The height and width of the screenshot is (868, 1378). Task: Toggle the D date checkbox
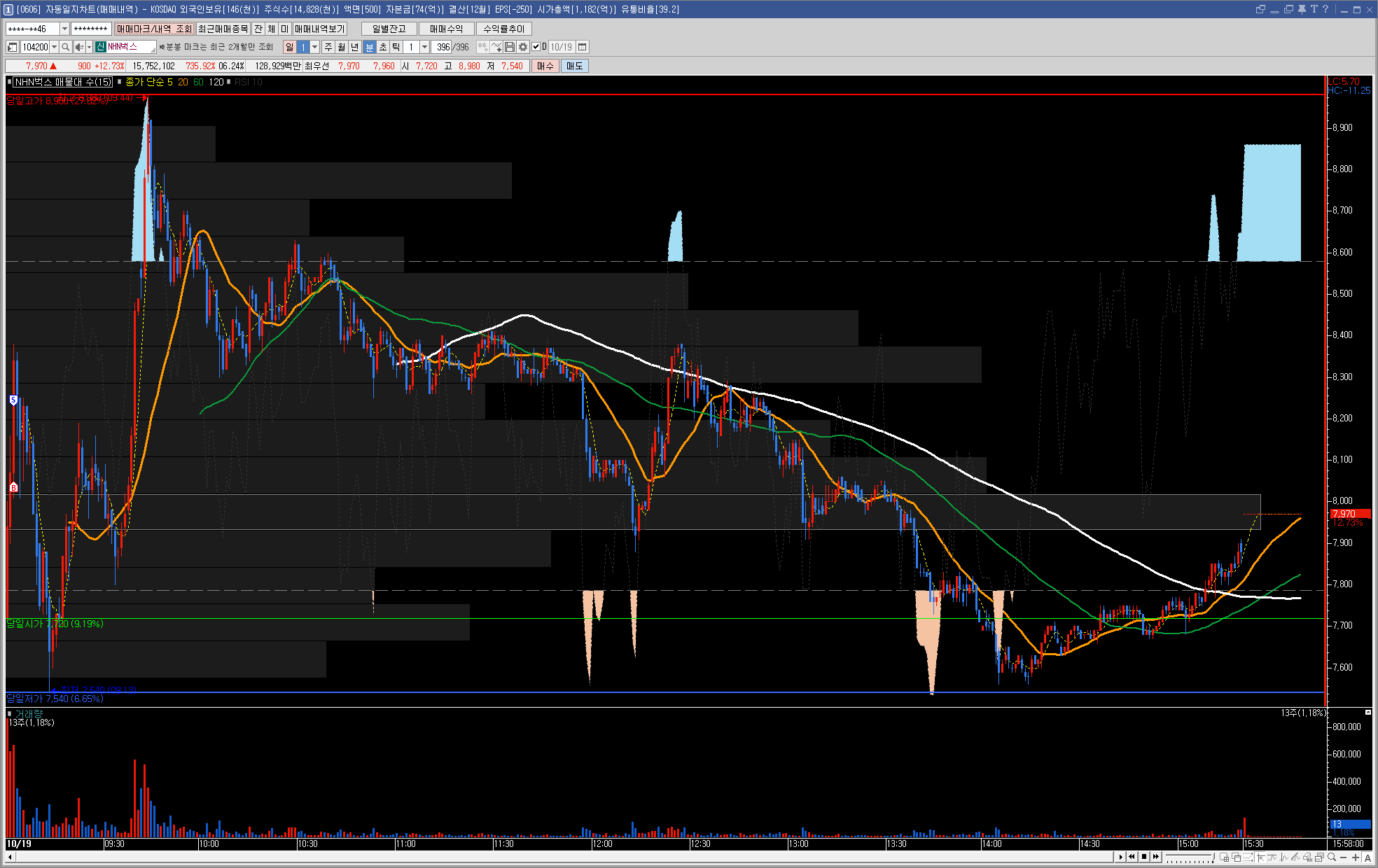(536, 47)
